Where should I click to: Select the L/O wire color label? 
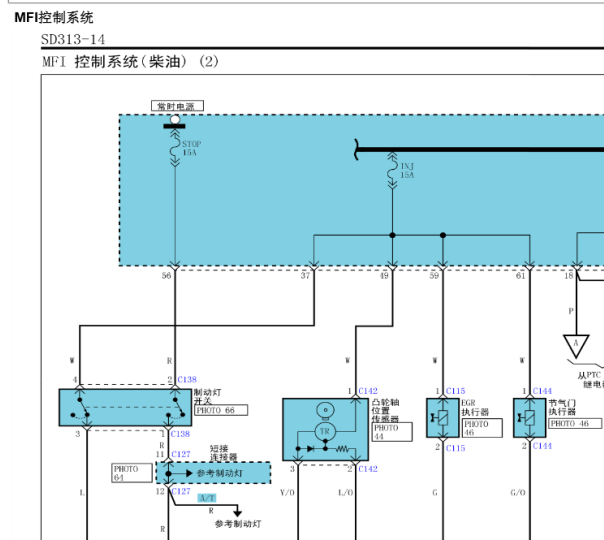346,493
